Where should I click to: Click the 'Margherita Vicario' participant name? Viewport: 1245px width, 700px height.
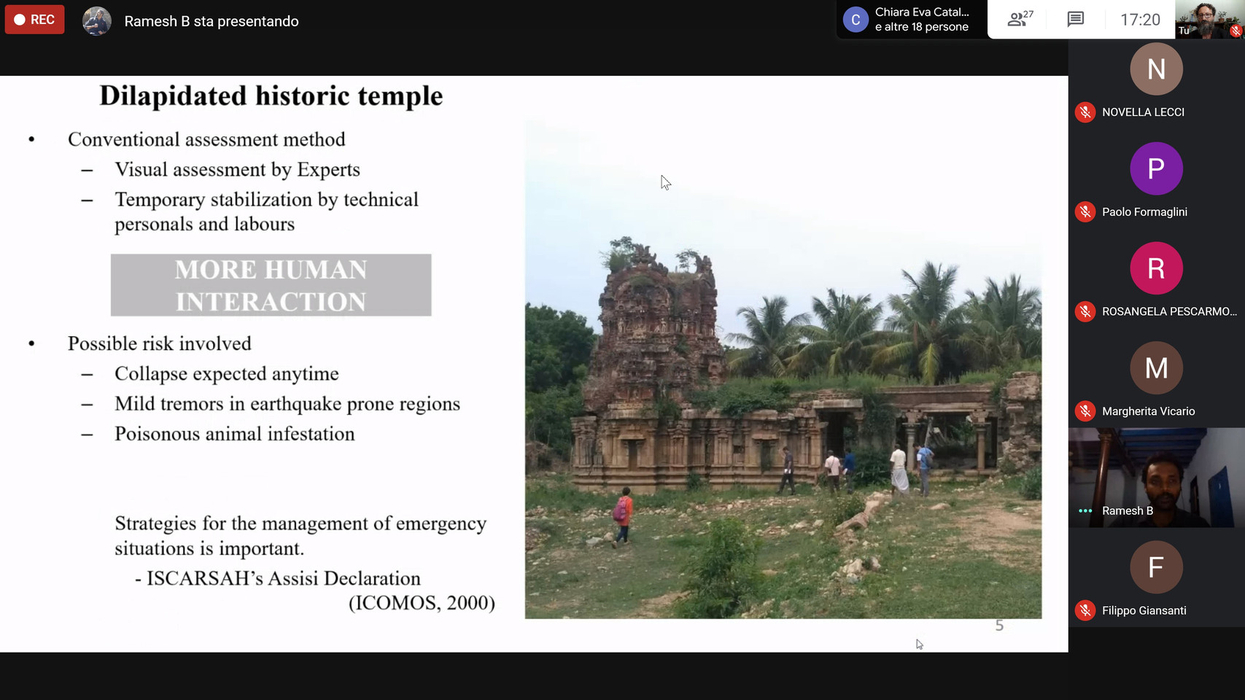(x=1148, y=411)
